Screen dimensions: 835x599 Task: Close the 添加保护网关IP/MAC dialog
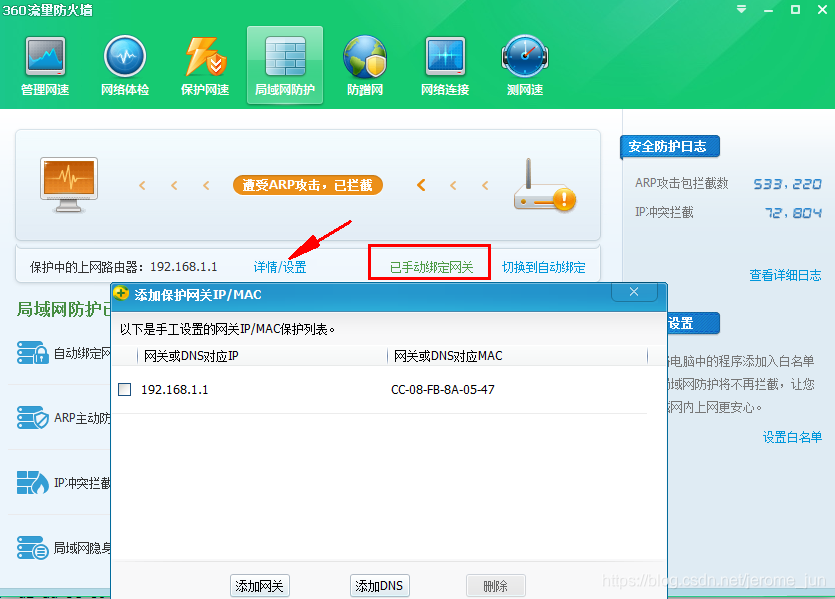pos(634,292)
